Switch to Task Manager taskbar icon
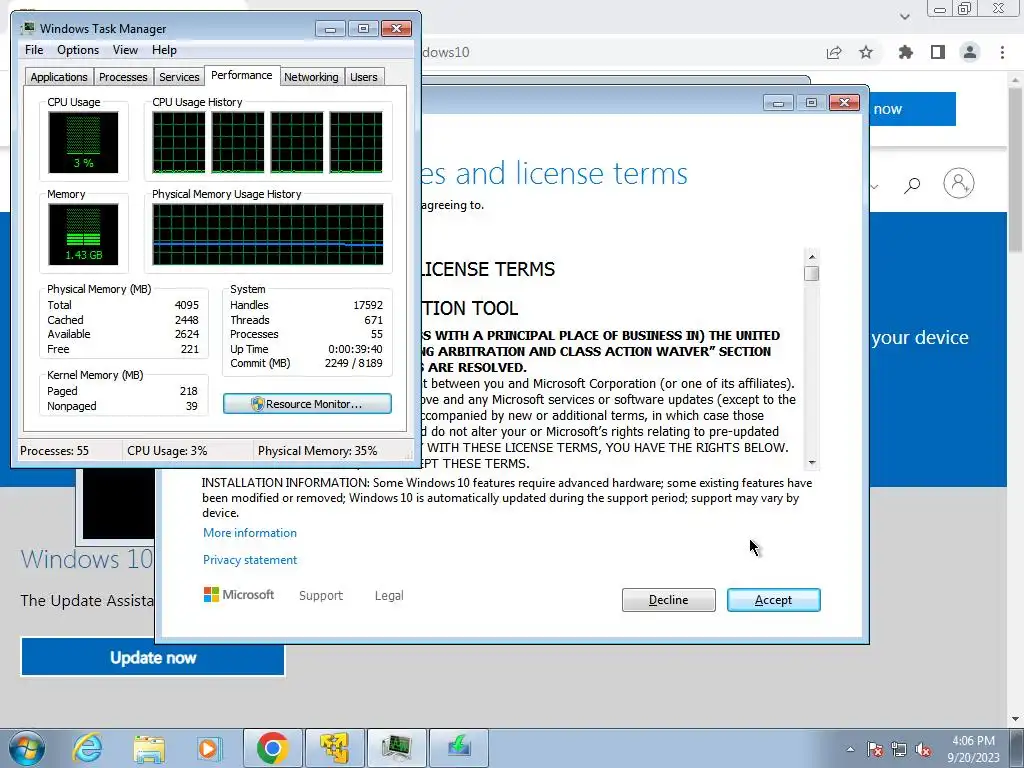 tap(397, 748)
